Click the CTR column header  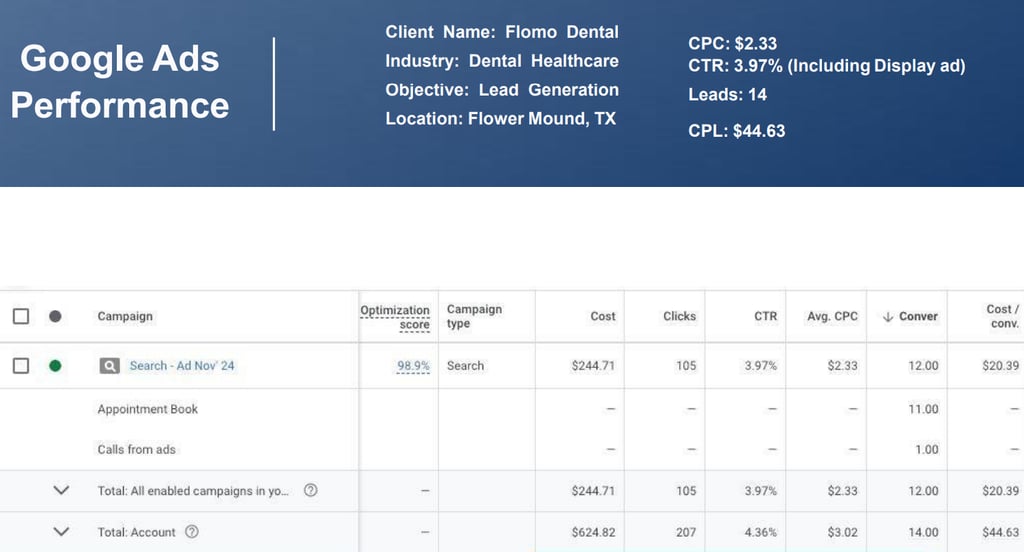pyautogui.click(x=765, y=316)
